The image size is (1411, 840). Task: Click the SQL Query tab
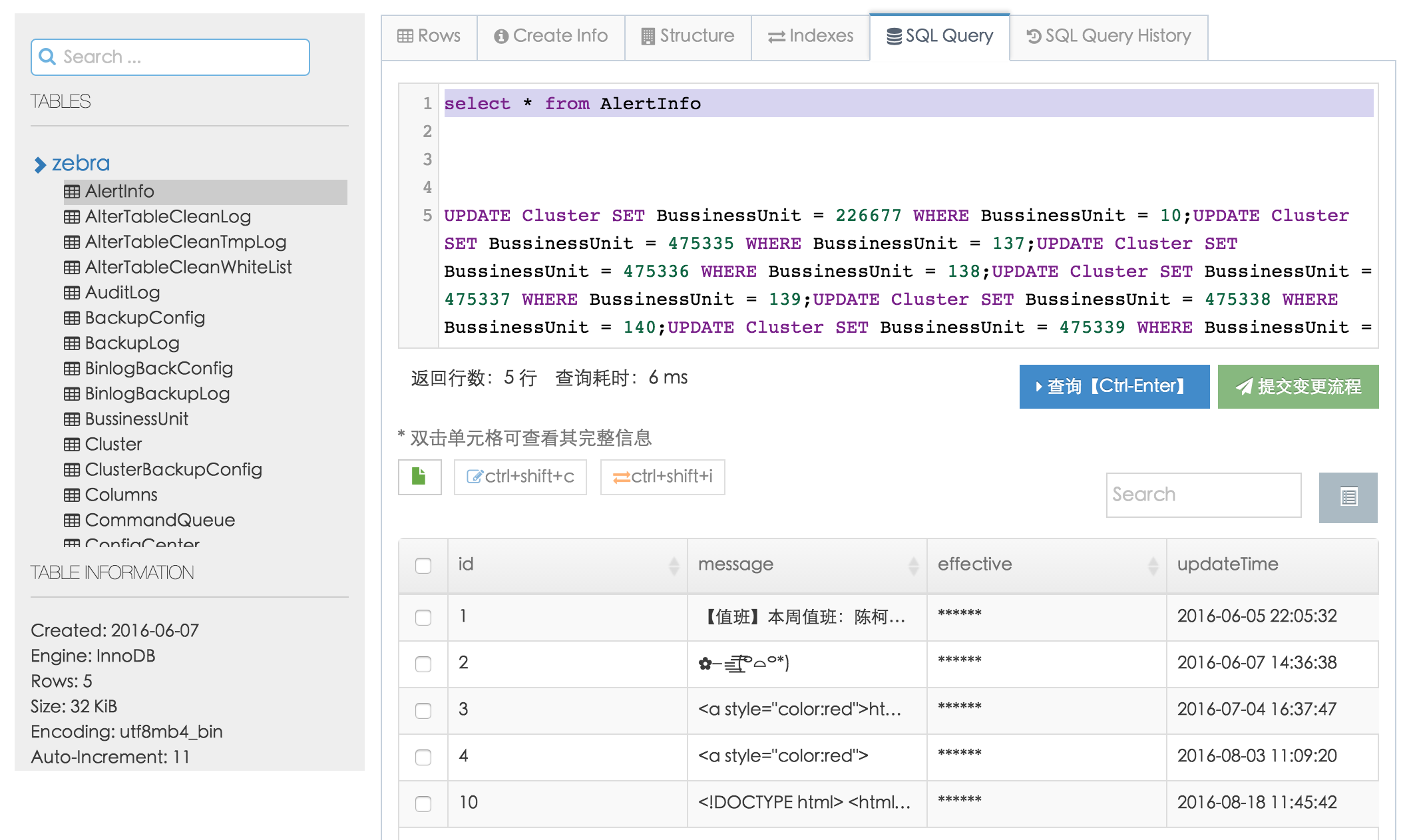pyautogui.click(x=939, y=36)
